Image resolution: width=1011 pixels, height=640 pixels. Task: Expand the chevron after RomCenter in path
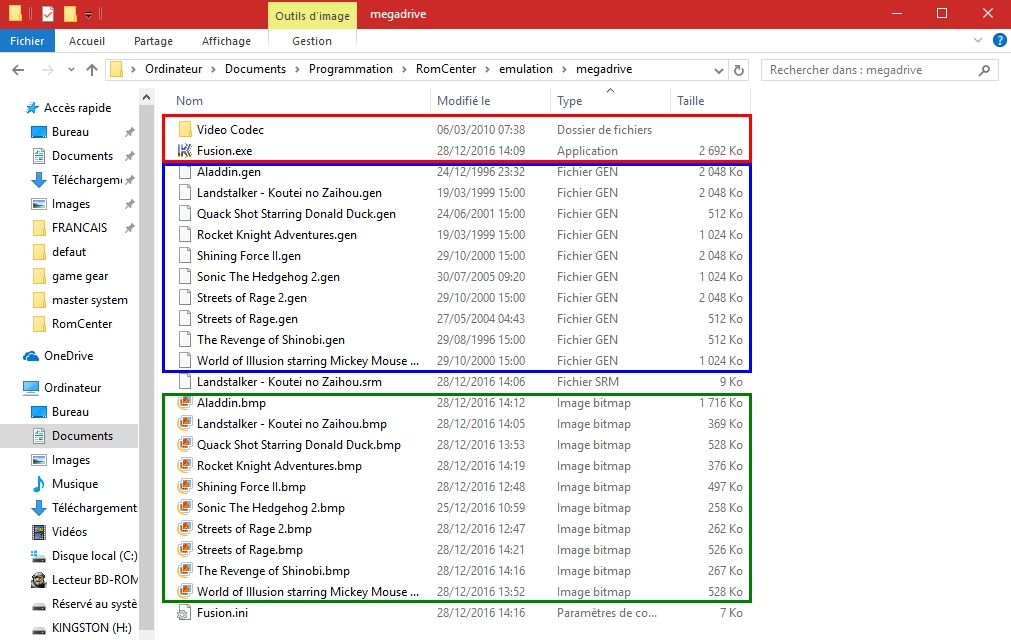487,70
